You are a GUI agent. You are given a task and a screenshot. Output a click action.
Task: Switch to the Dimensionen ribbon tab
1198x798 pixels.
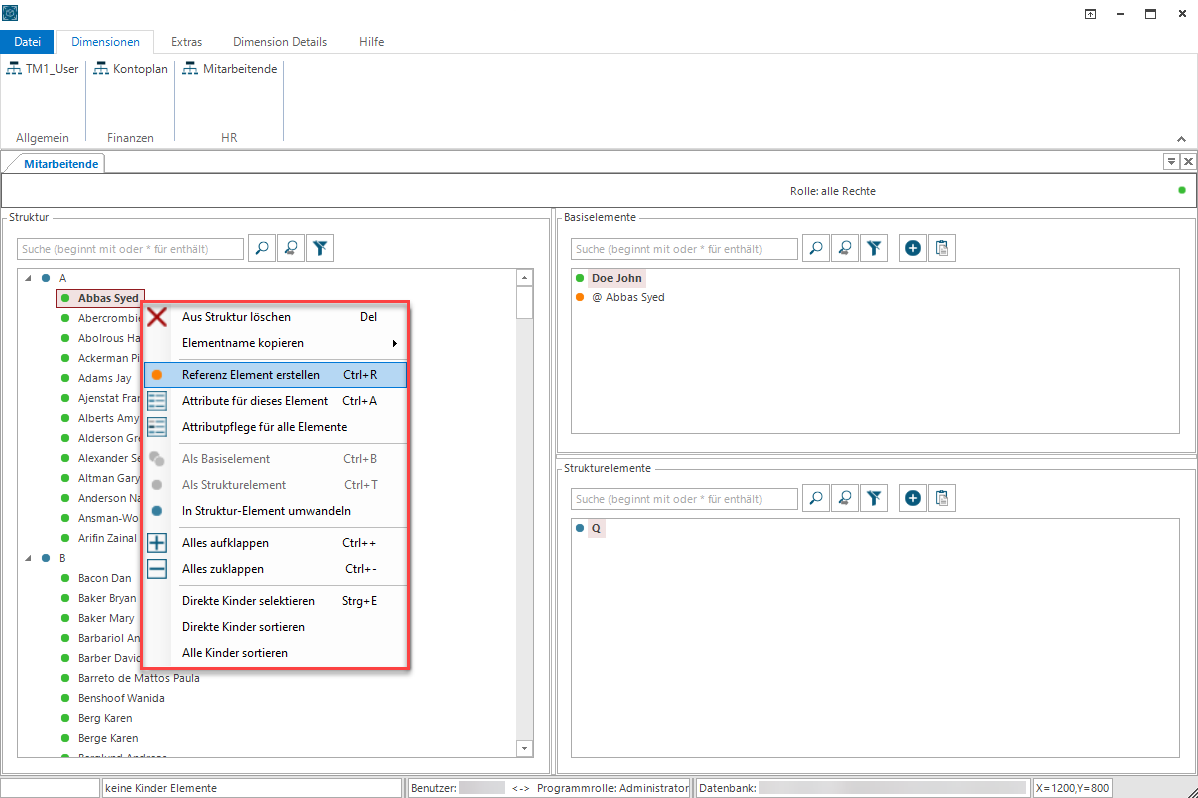pyautogui.click(x=105, y=42)
